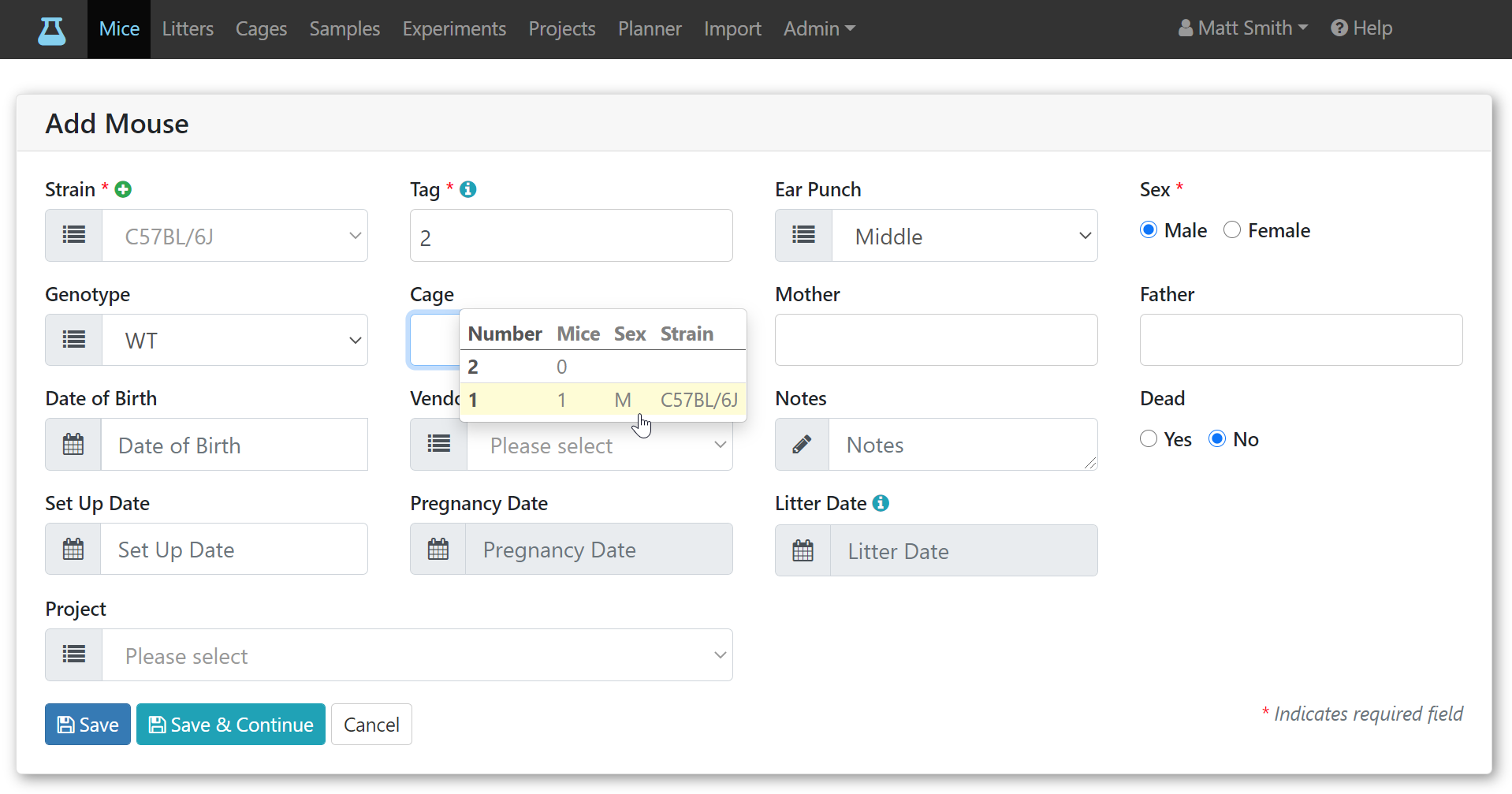Open the Genotype WT dropdown
Viewport: 1512px width, 794px height.
[235, 340]
